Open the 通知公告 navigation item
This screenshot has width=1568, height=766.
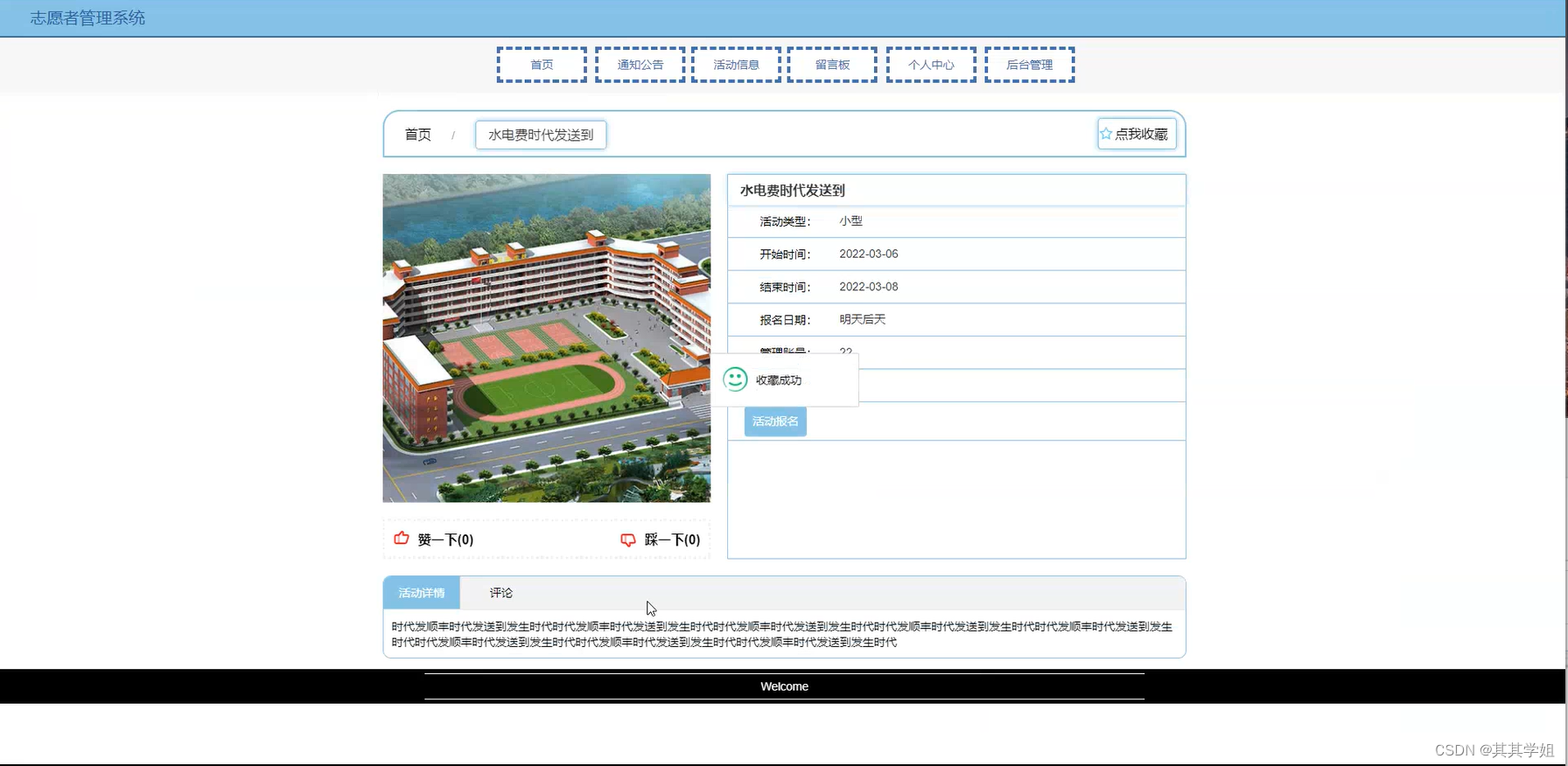(x=640, y=65)
